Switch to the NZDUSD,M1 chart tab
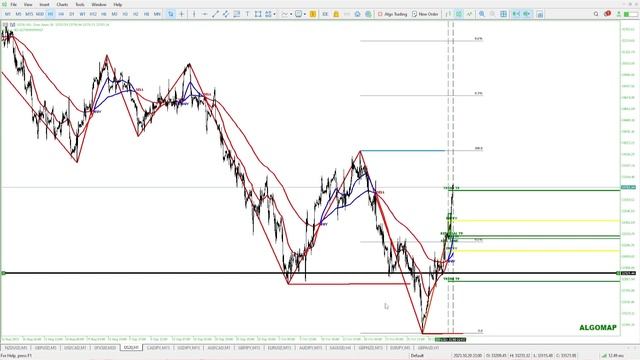The image size is (640, 360). click(x=16, y=348)
